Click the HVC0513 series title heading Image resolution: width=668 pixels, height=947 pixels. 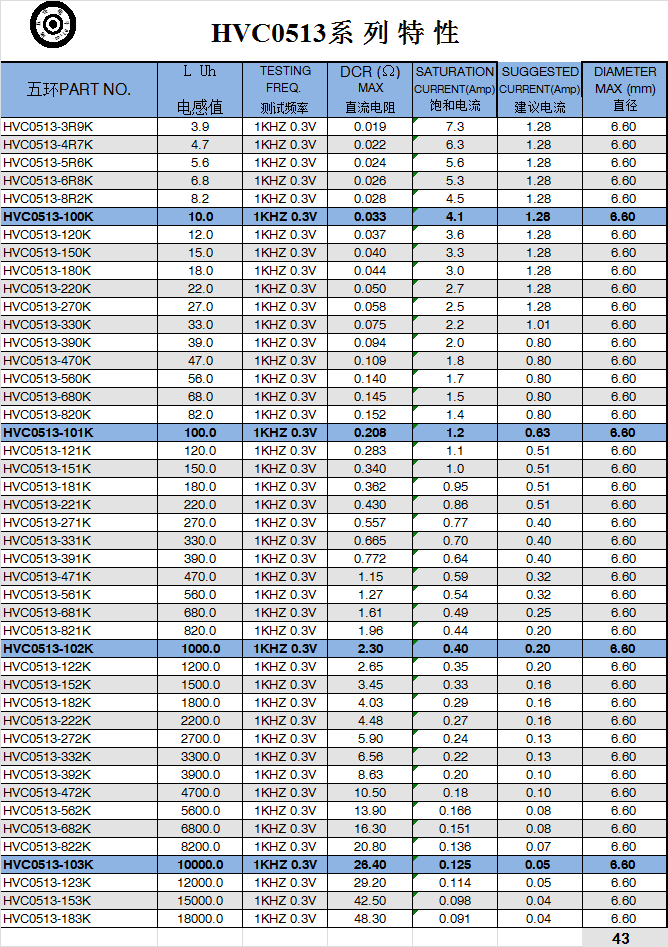[335, 33]
